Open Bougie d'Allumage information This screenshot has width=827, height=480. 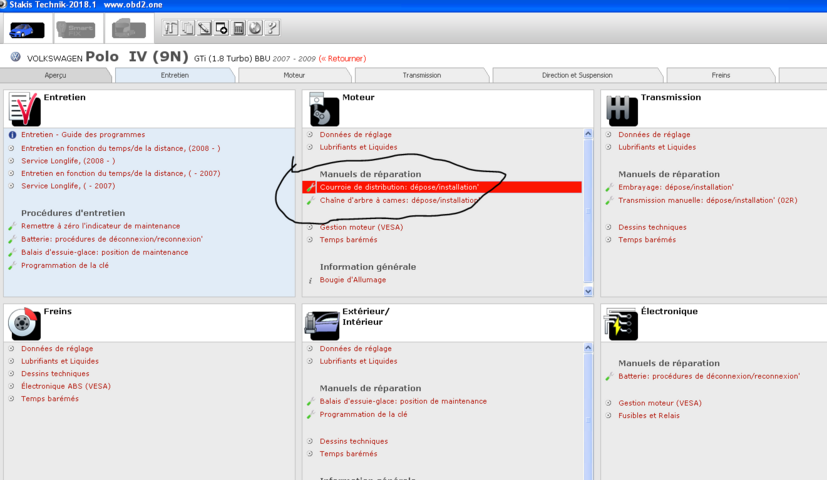click(x=353, y=280)
